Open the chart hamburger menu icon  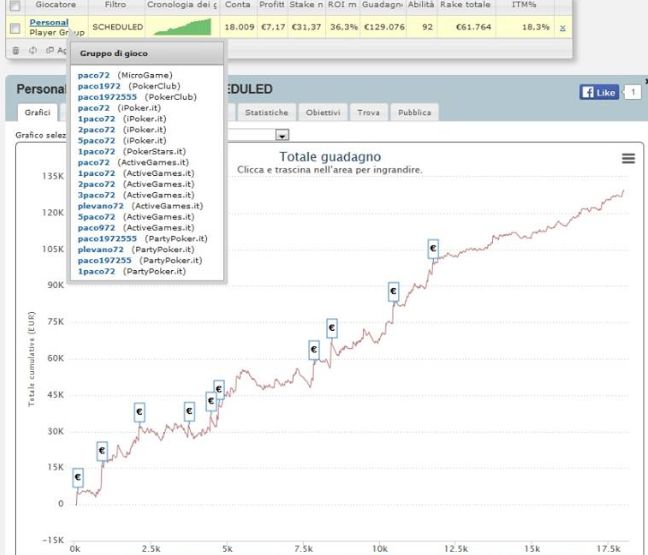628,158
